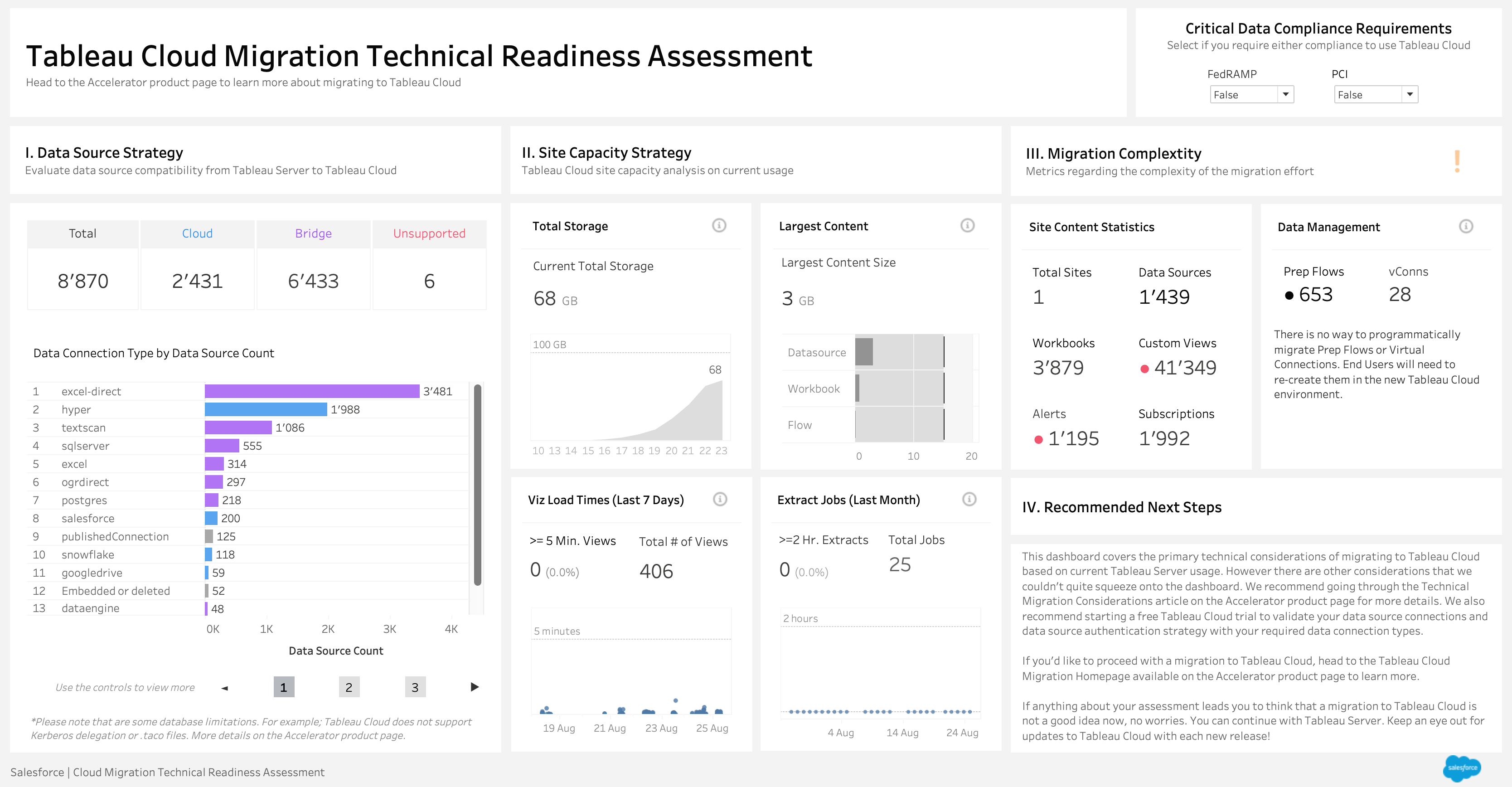Click the Bridge column header
Image resolution: width=1512 pixels, height=787 pixels.
point(314,233)
